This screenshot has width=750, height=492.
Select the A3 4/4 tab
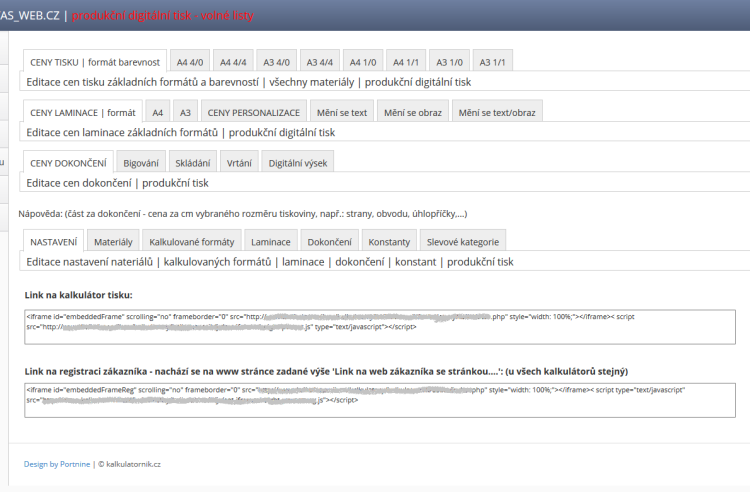tap(320, 62)
